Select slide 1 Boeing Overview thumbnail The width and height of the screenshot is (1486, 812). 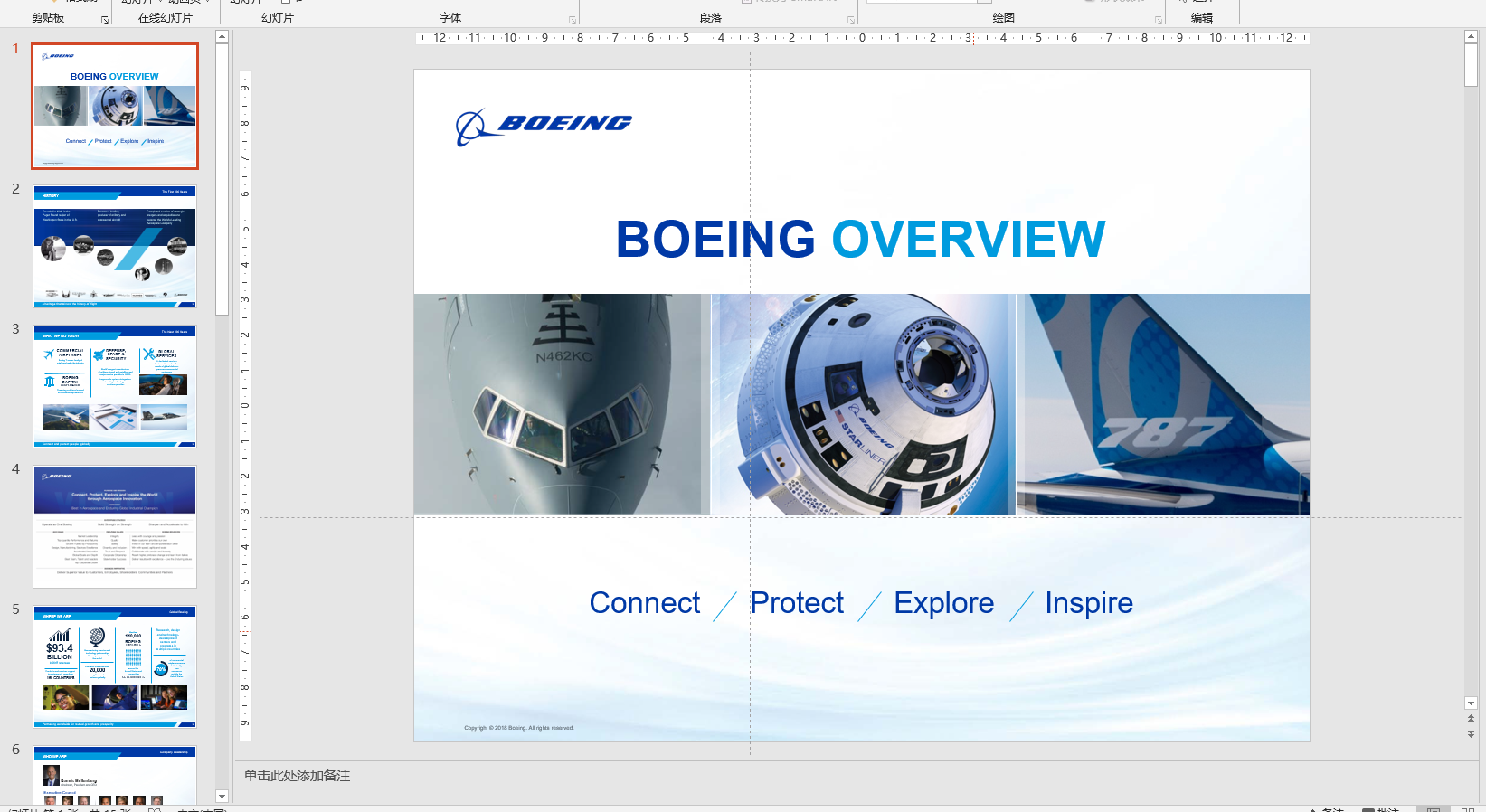click(115, 107)
